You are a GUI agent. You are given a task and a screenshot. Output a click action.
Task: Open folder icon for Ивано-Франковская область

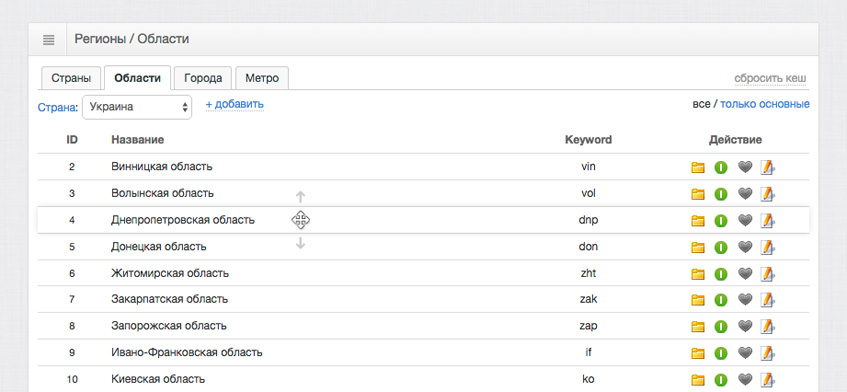[698, 353]
